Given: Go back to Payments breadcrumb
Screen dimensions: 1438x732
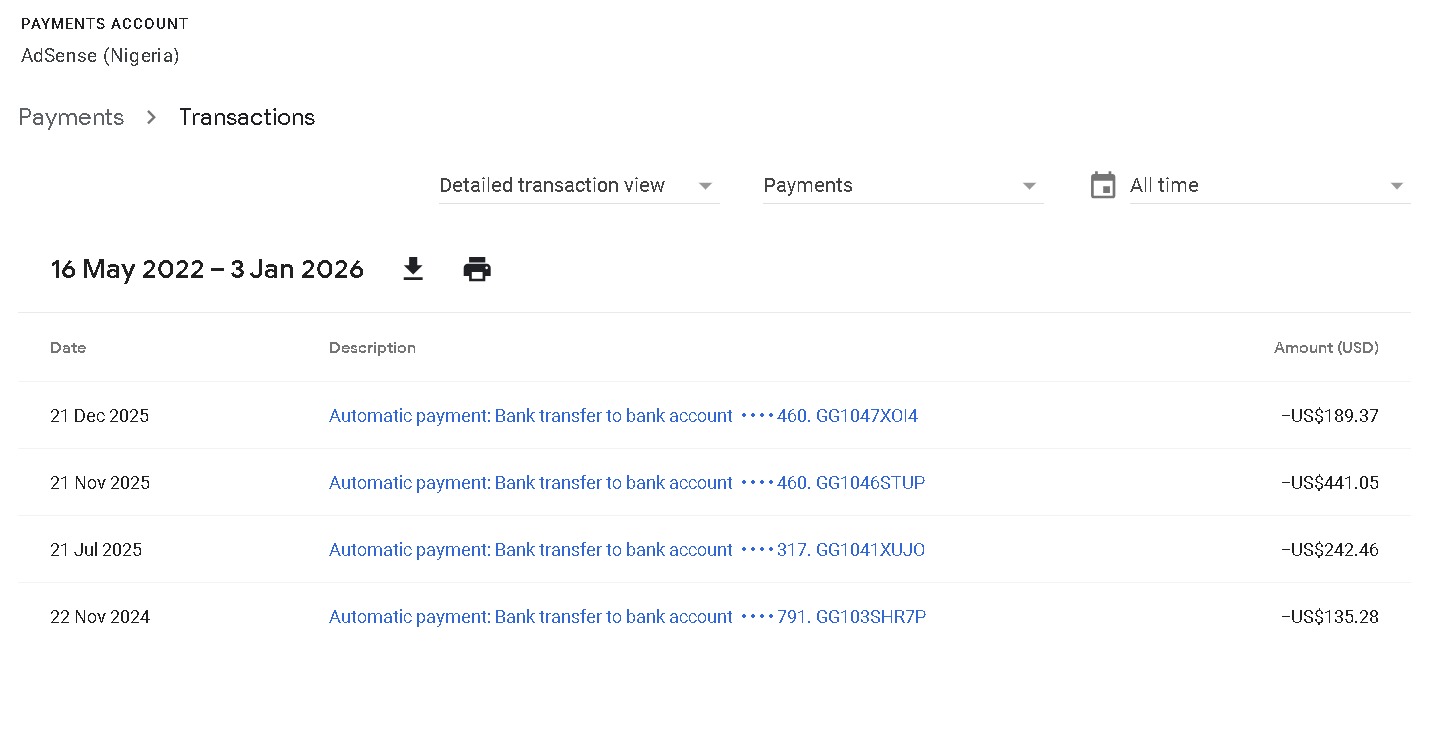Looking at the screenshot, I should (x=71, y=117).
